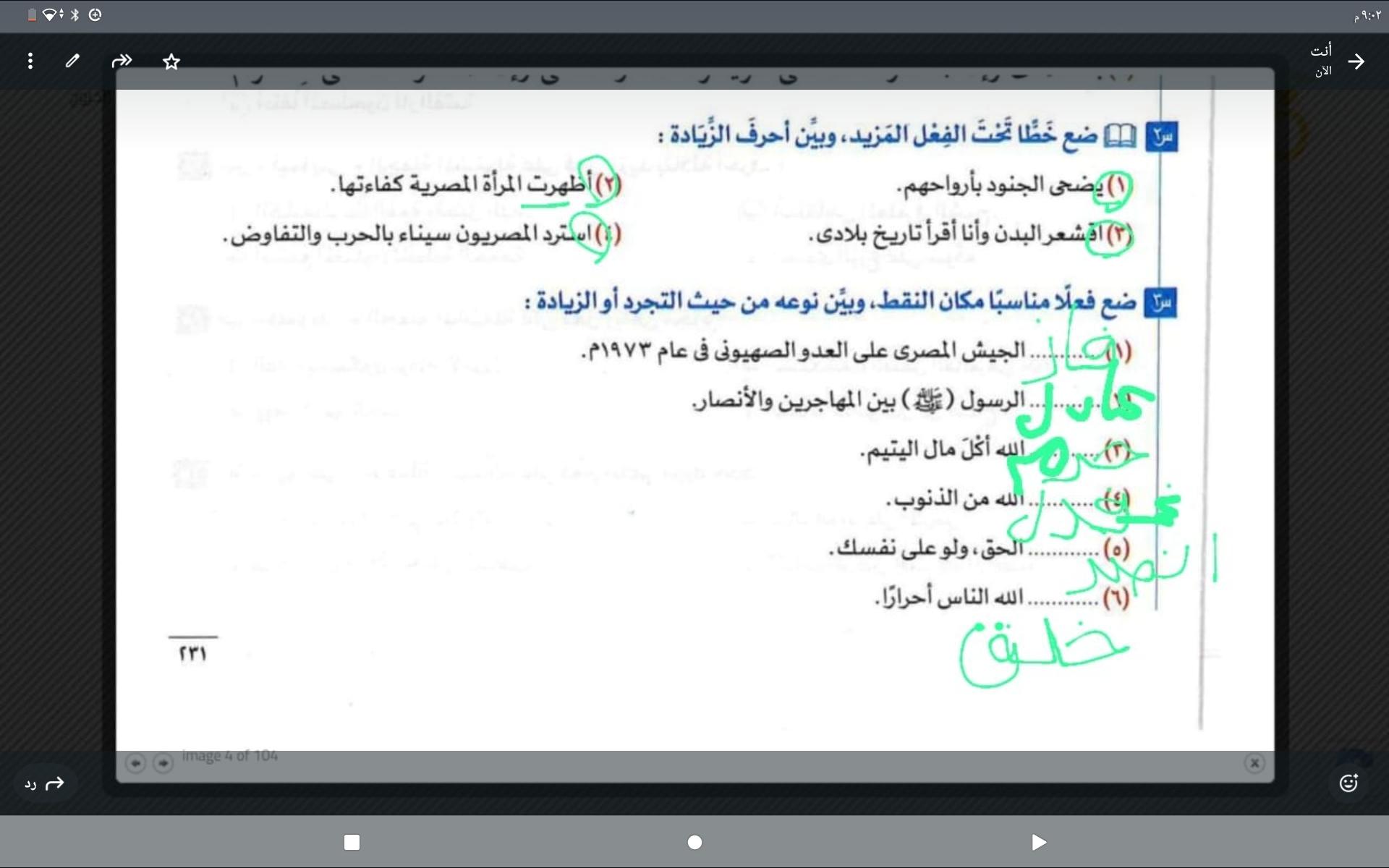Tap the reply (رد) button
Viewport: 1389px width, 868px height.
click(x=45, y=783)
